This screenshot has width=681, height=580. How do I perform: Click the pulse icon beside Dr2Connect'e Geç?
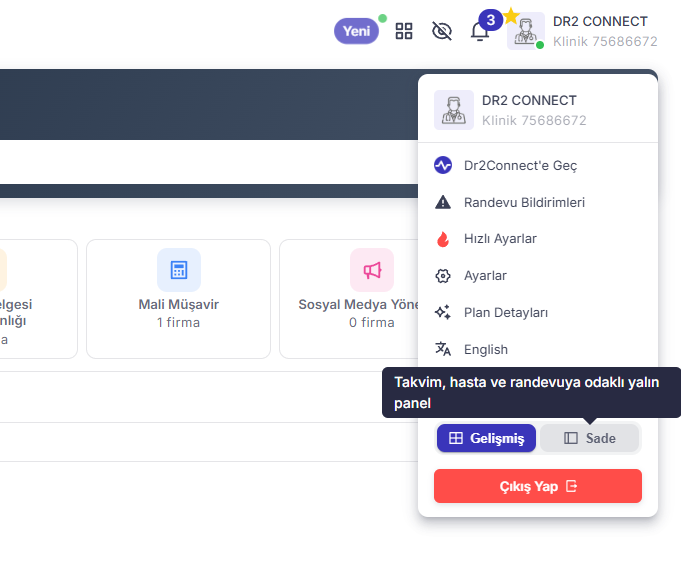(x=443, y=165)
